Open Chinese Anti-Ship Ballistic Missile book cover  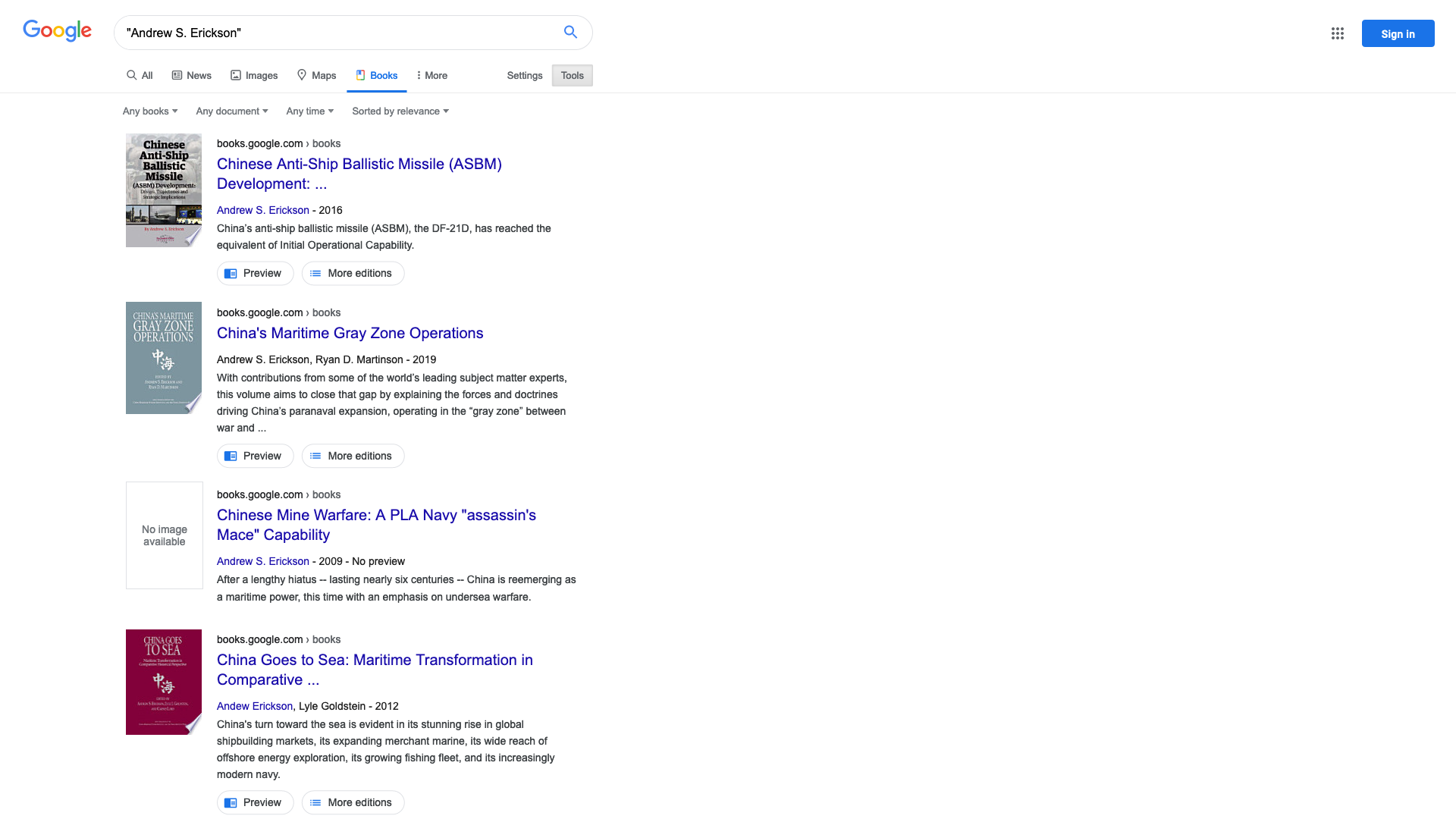[164, 190]
